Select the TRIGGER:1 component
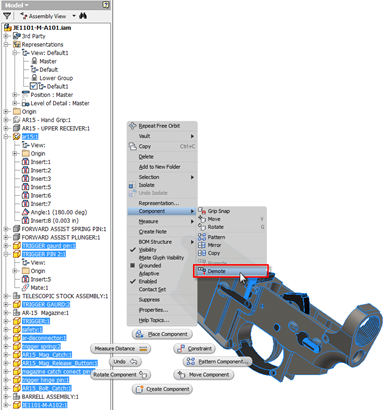The width and height of the screenshot is (387, 410). pos(36,321)
